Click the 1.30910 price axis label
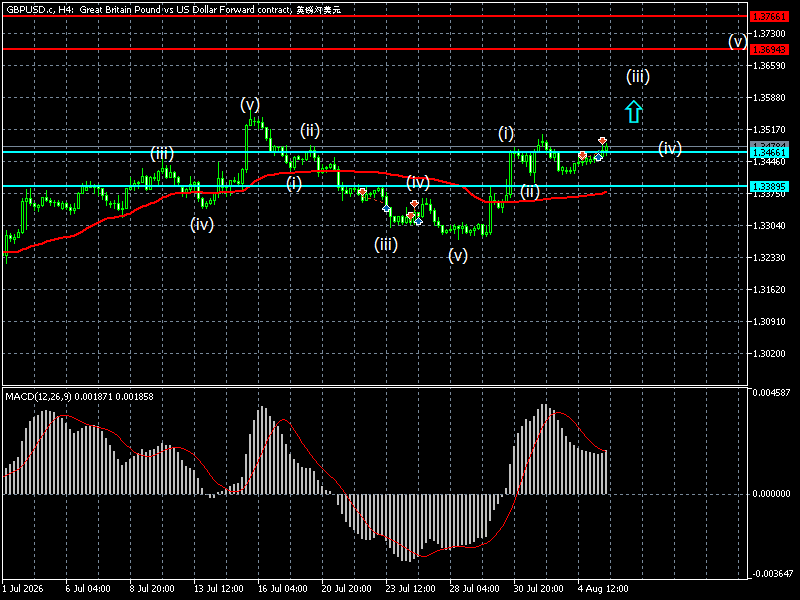The width and height of the screenshot is (800, 600). point(769,322)
